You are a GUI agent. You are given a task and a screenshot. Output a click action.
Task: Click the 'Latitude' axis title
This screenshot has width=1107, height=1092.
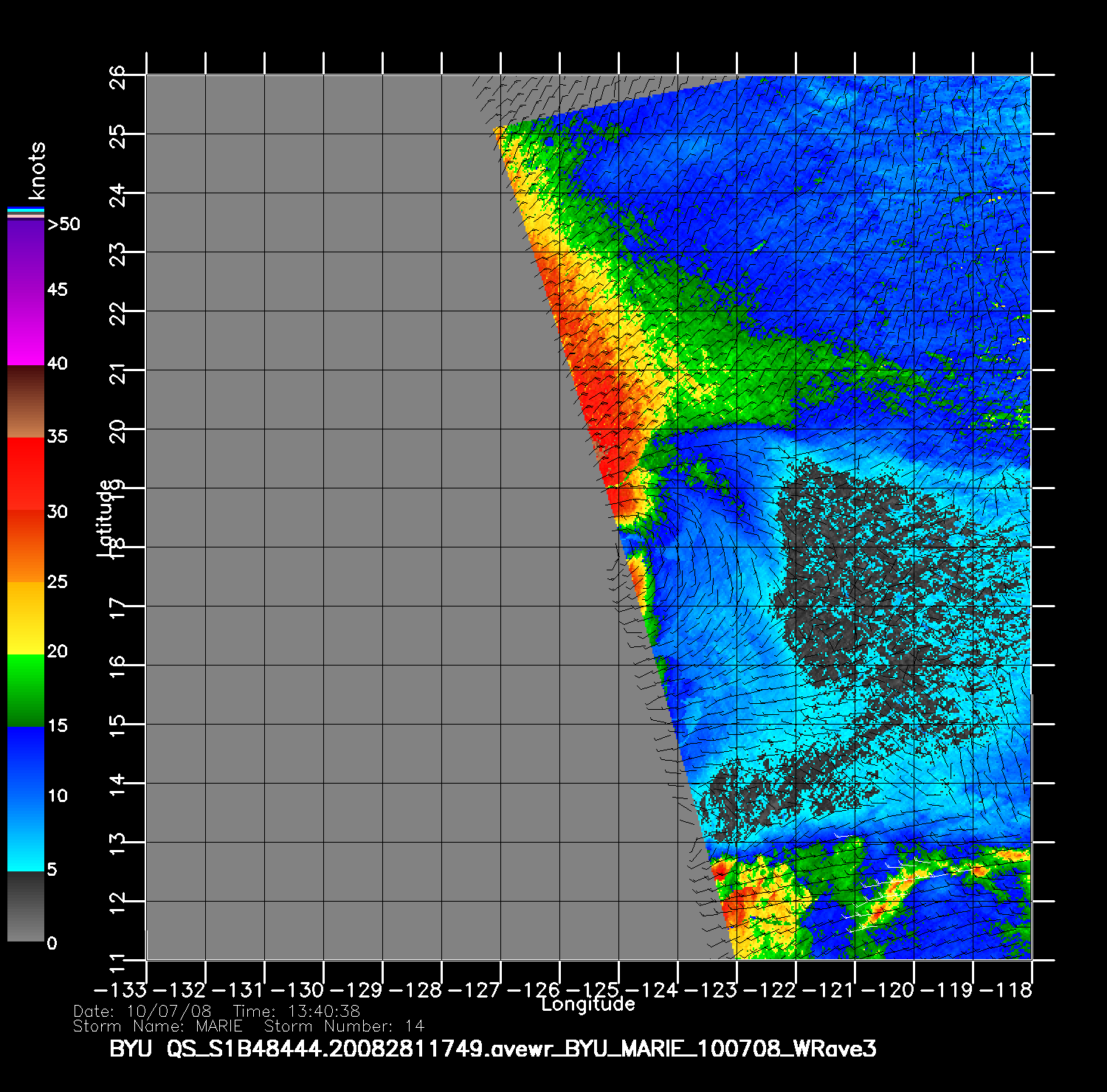click(x=106, y=517)
